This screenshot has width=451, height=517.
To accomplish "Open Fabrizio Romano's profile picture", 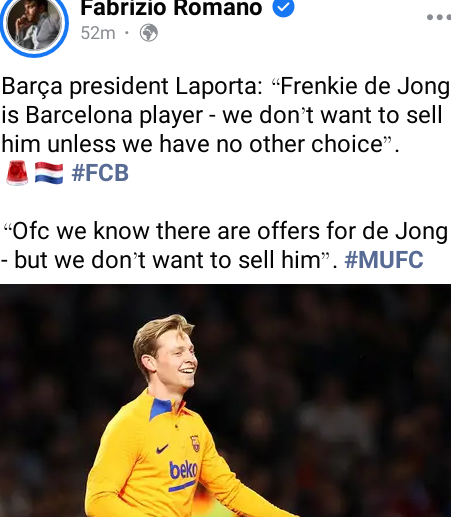I will click(x=33, y=25).
